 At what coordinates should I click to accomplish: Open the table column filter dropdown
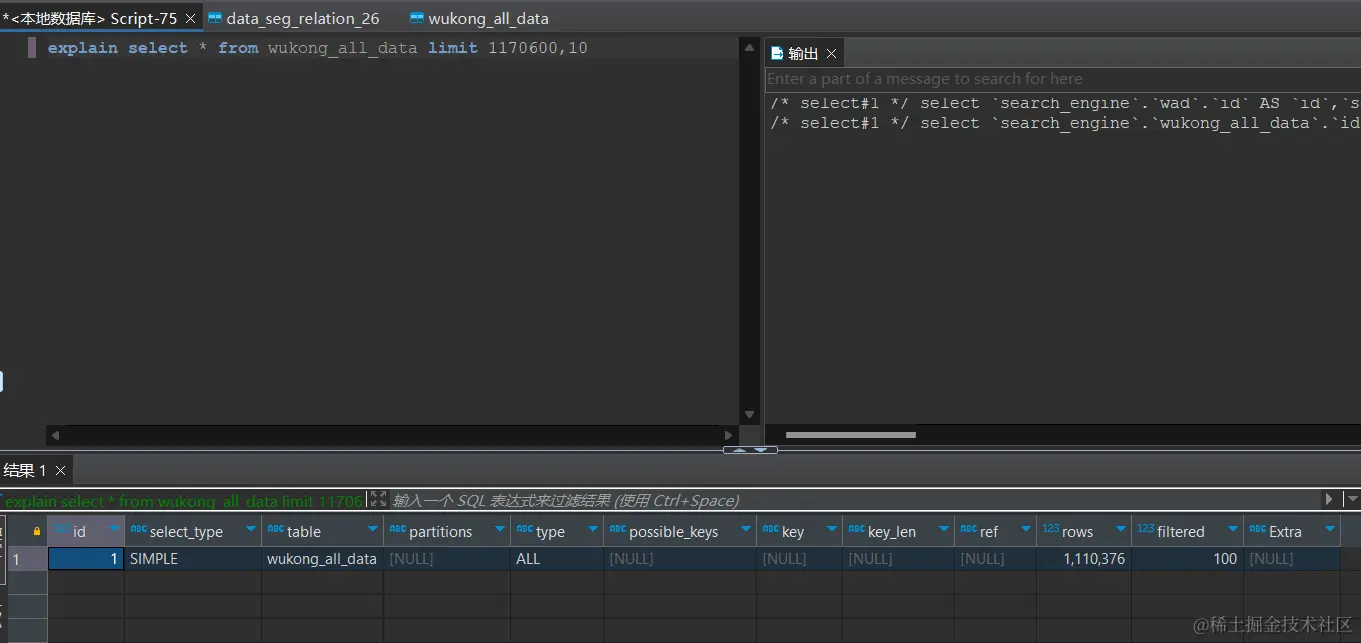tap(373, 529)
